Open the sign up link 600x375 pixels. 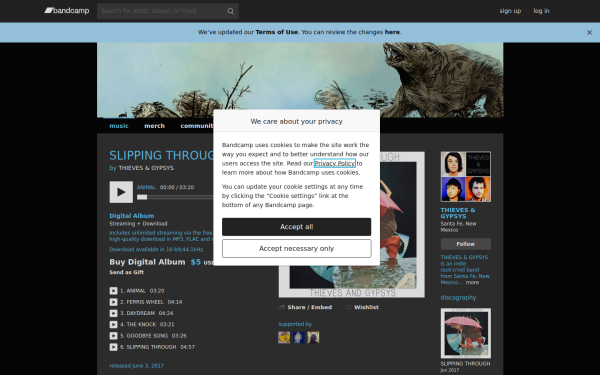[x=510, y=11]
